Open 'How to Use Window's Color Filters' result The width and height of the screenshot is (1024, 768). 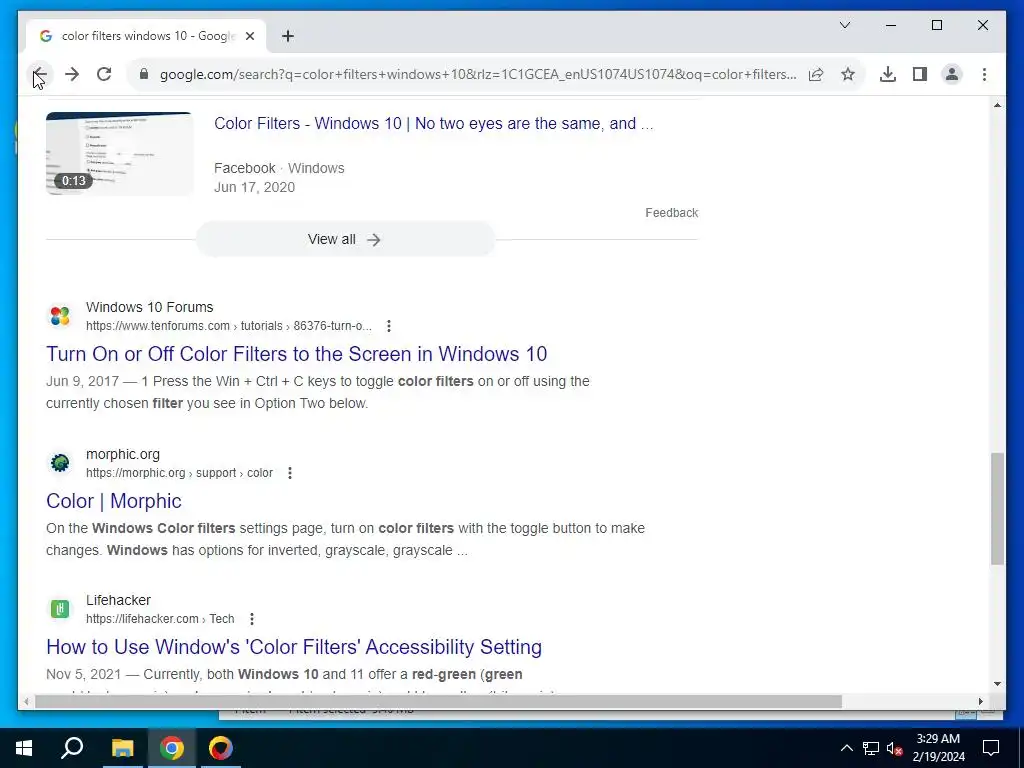click(x=294, y=647)
